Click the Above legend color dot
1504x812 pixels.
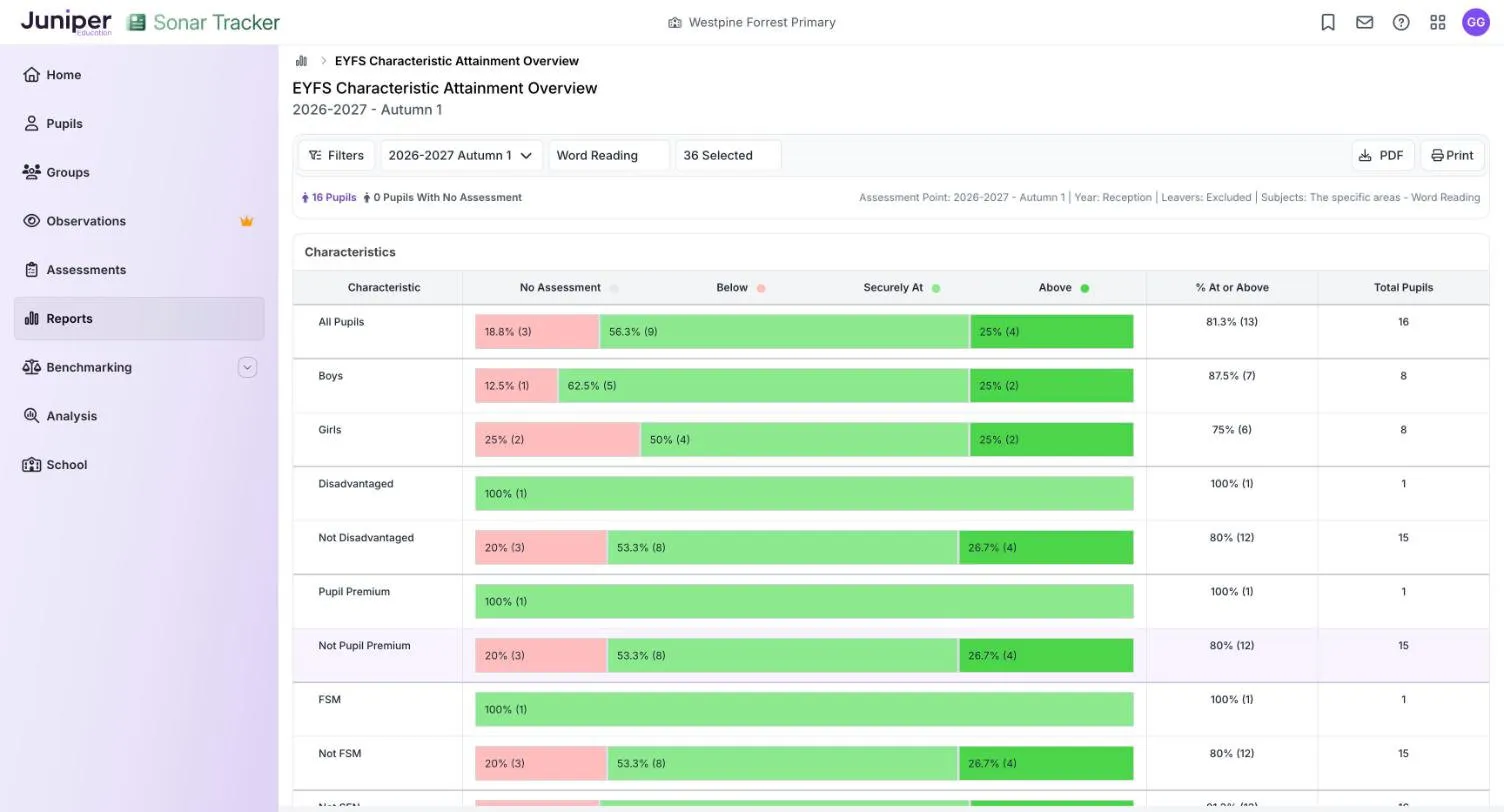pos(1085,288)
